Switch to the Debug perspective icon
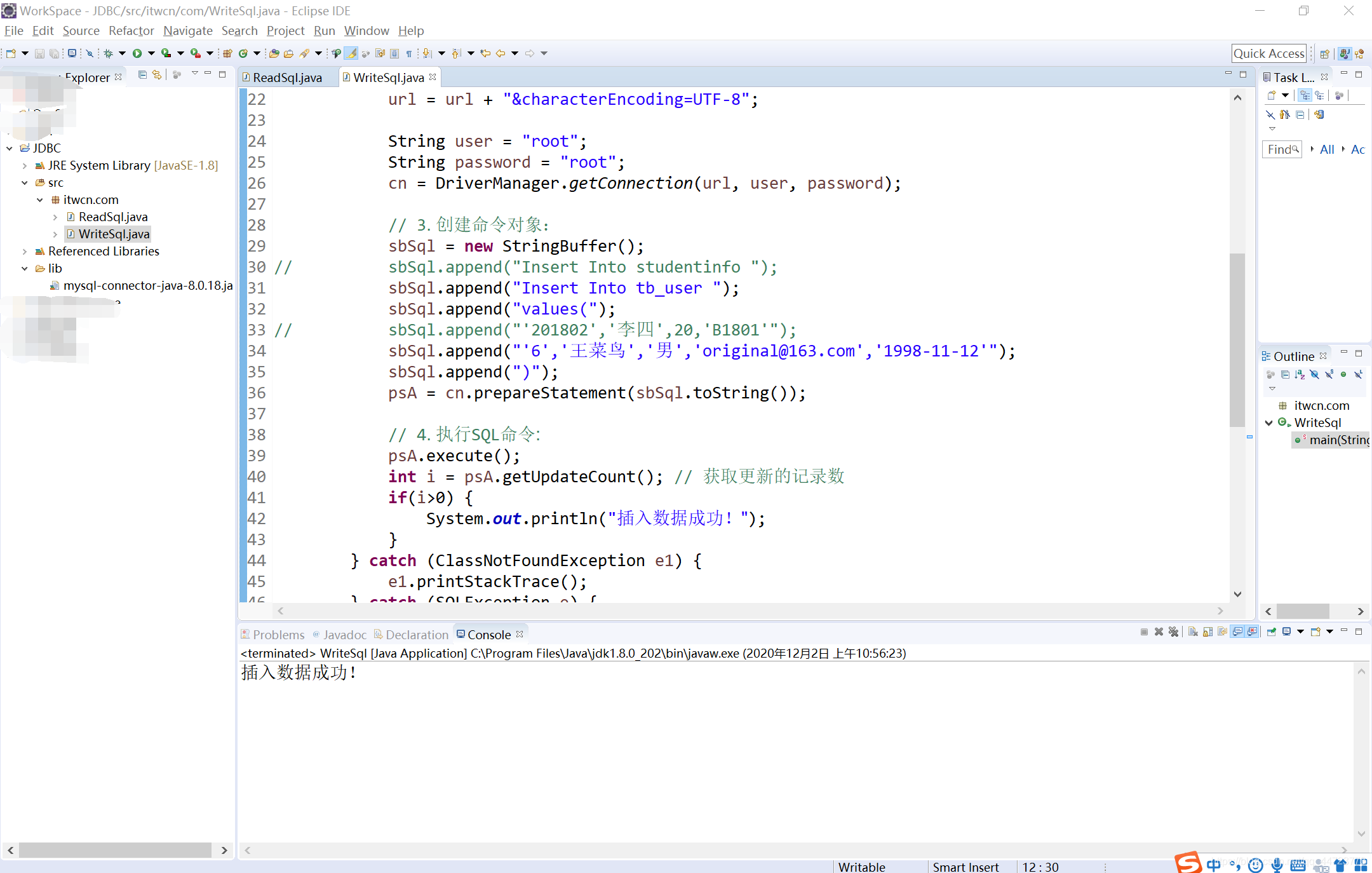Image resolution: width=1372 pixels, height=873 pixels. 1359,54
